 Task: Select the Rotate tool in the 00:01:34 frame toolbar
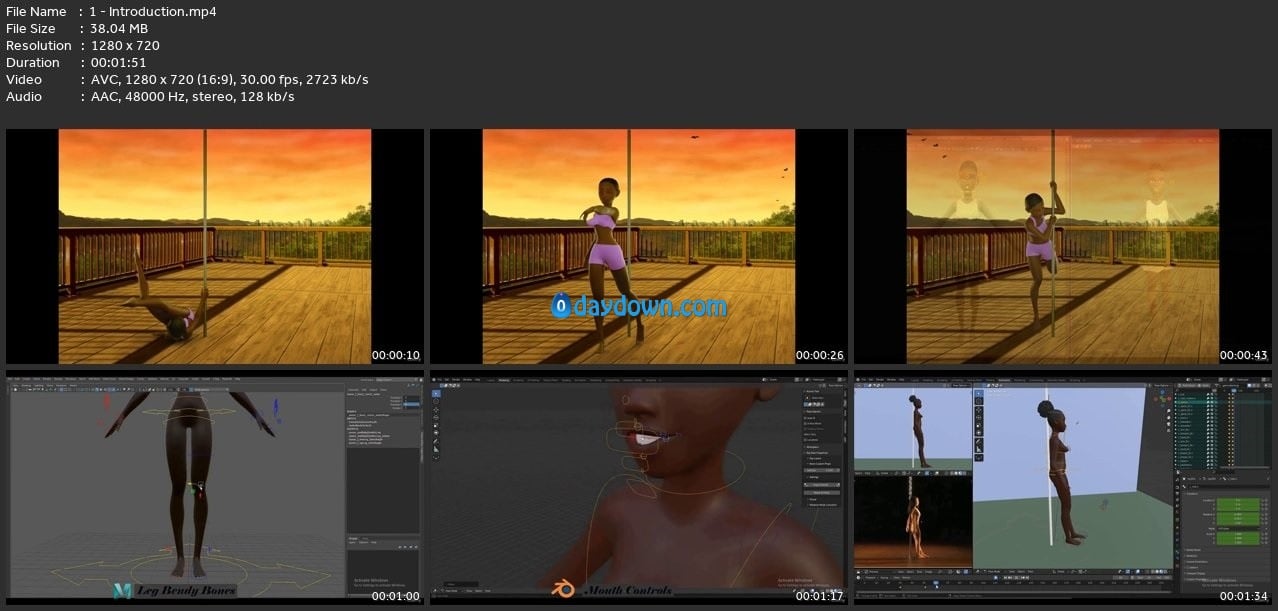coord(979,420)
